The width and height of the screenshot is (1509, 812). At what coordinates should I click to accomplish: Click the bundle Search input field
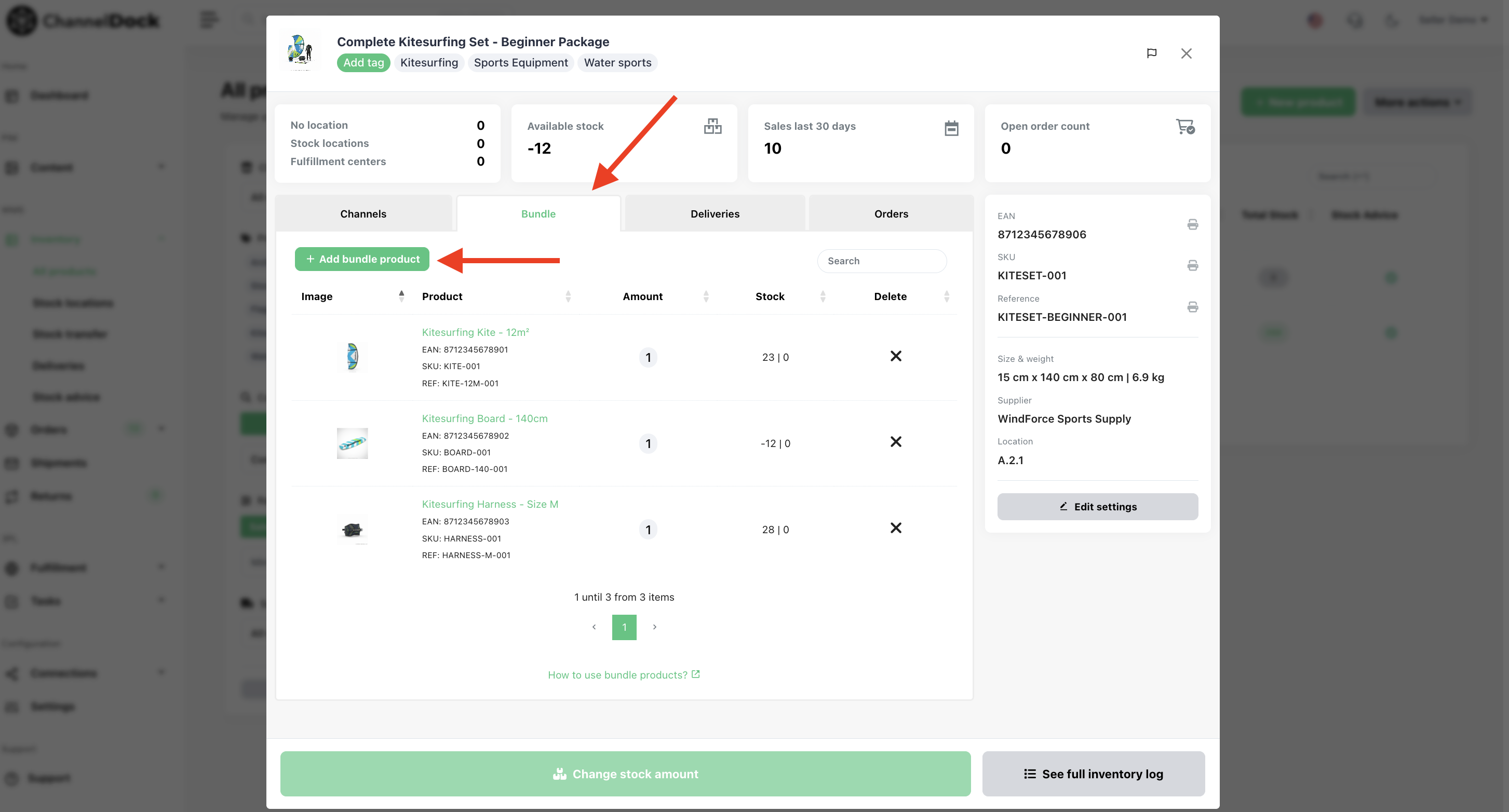[881, 261]
